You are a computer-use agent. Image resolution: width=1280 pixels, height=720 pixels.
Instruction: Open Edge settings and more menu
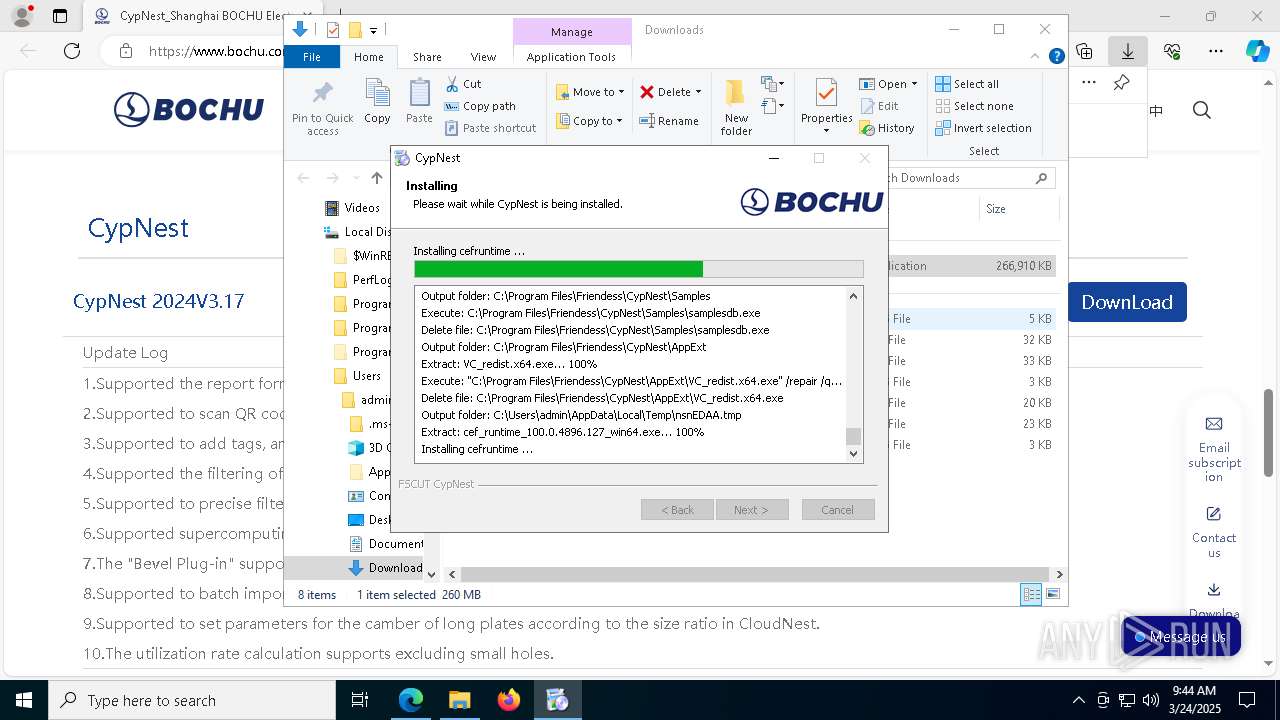(x=1216, y=51)
